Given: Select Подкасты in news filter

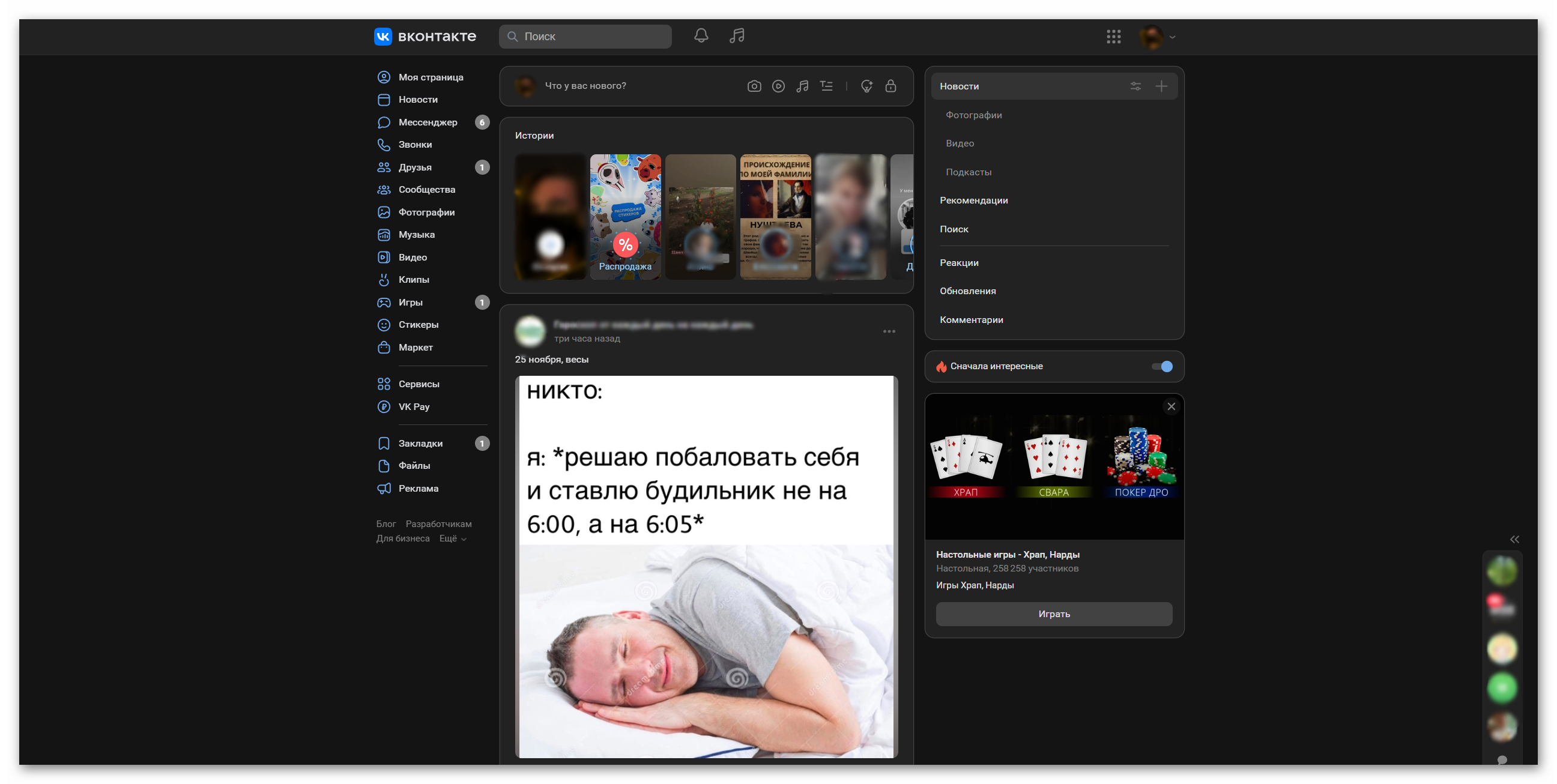Looking at the screenshot, I should point(968,172).
